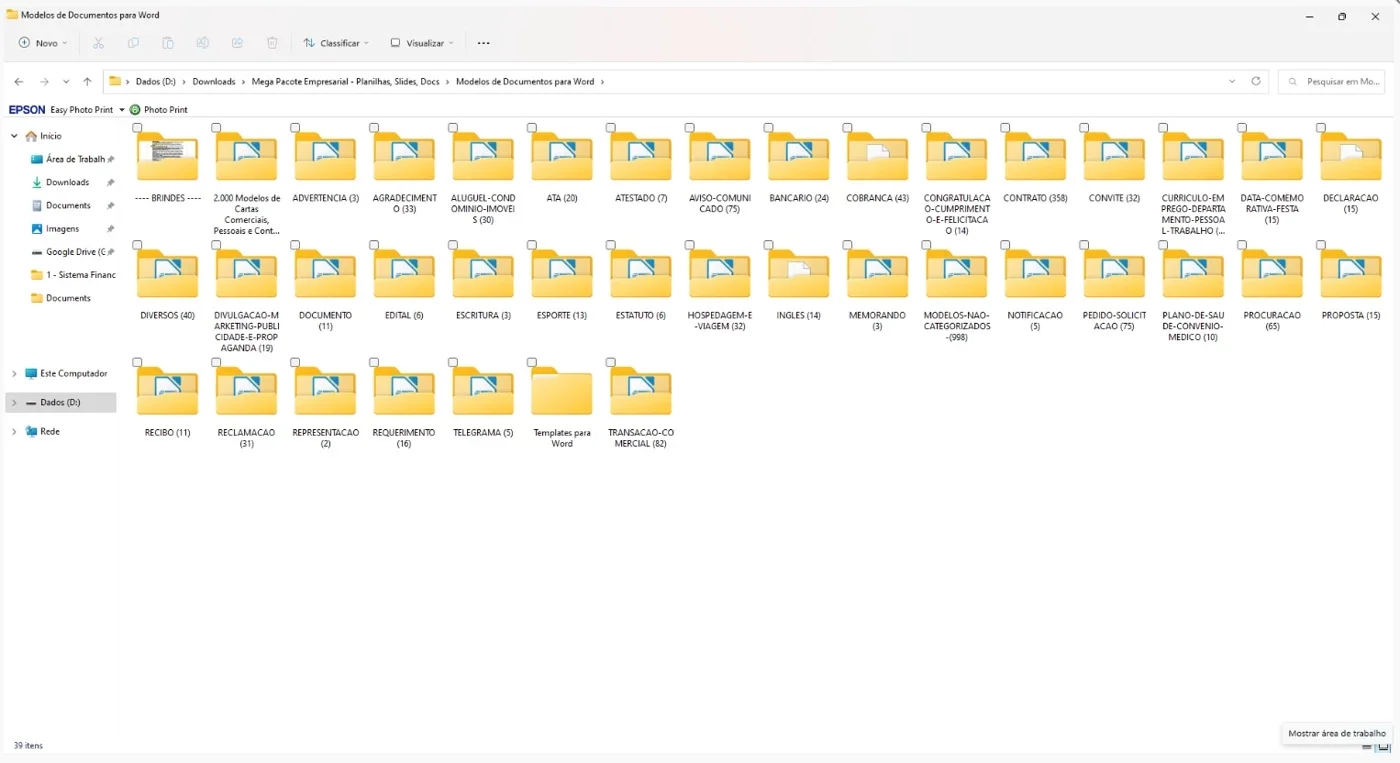Click the Paste icon in toolbar
Viewport: 1400px width, 763px height.
pyautogui.click(x=168, y=43)
